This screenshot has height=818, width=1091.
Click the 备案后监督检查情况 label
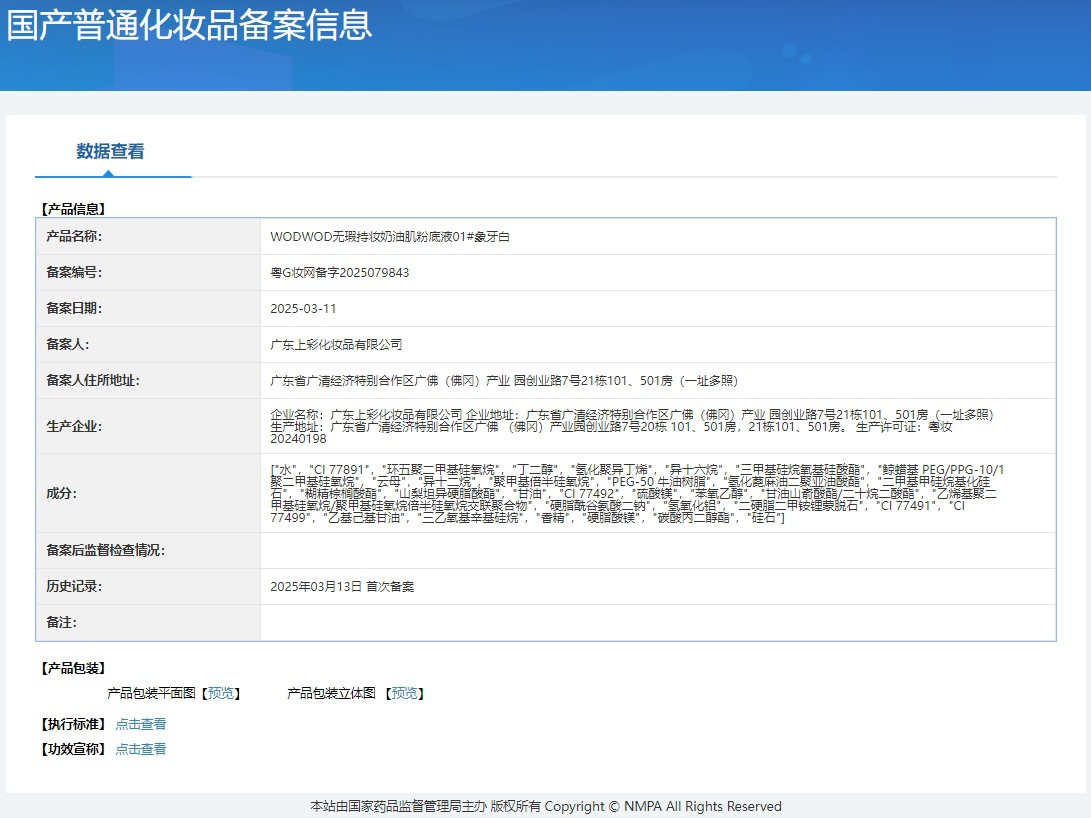(105, 550)
